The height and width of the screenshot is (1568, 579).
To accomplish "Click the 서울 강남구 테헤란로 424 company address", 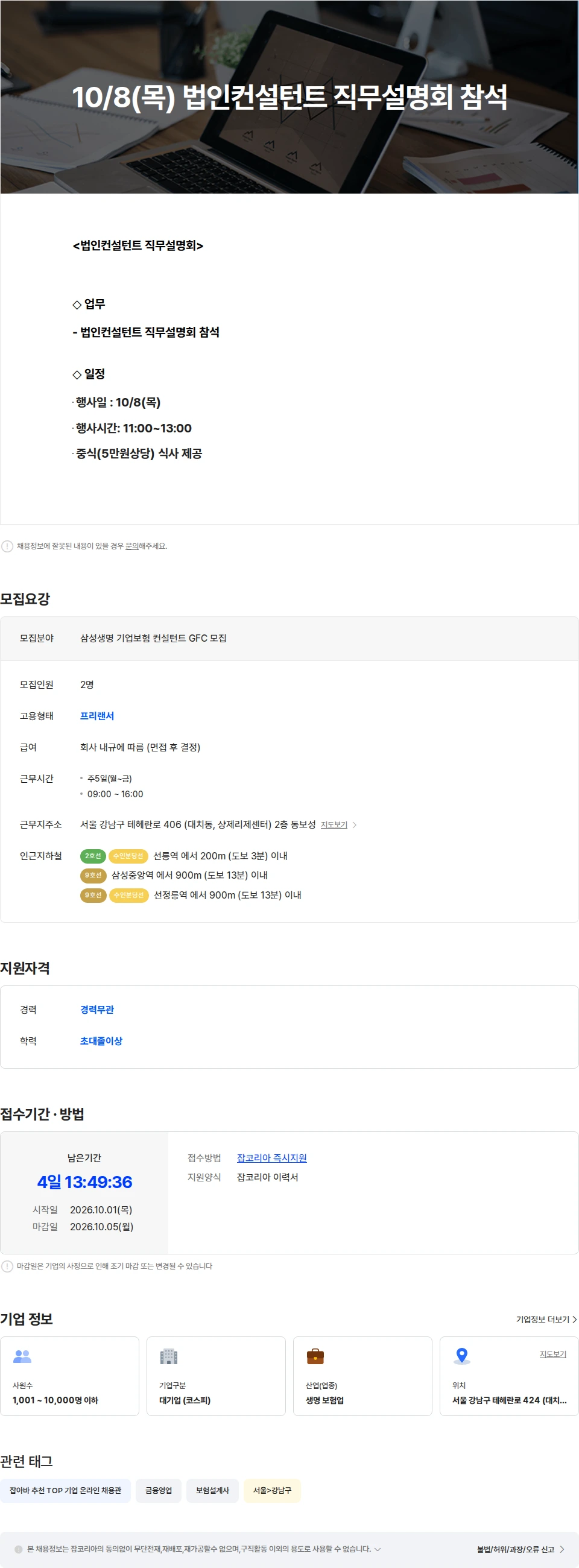I will pos(509,1400).
